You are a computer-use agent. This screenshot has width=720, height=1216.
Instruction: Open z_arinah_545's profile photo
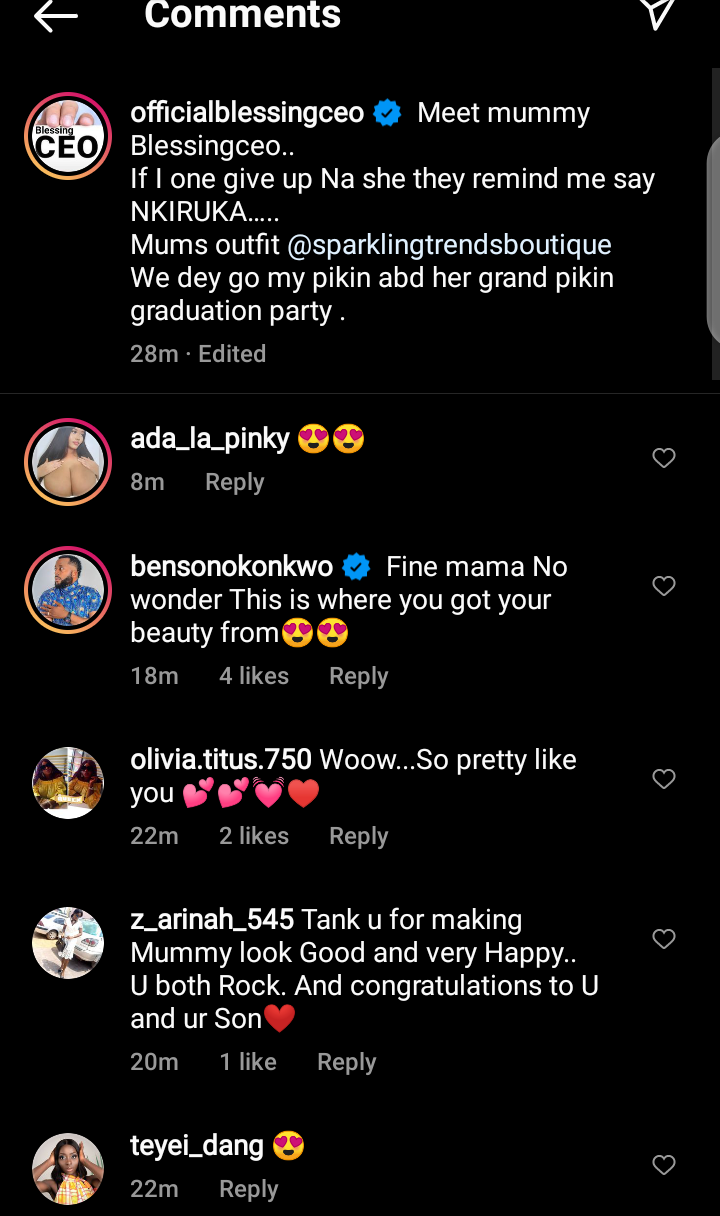click(x=68, y=943)
